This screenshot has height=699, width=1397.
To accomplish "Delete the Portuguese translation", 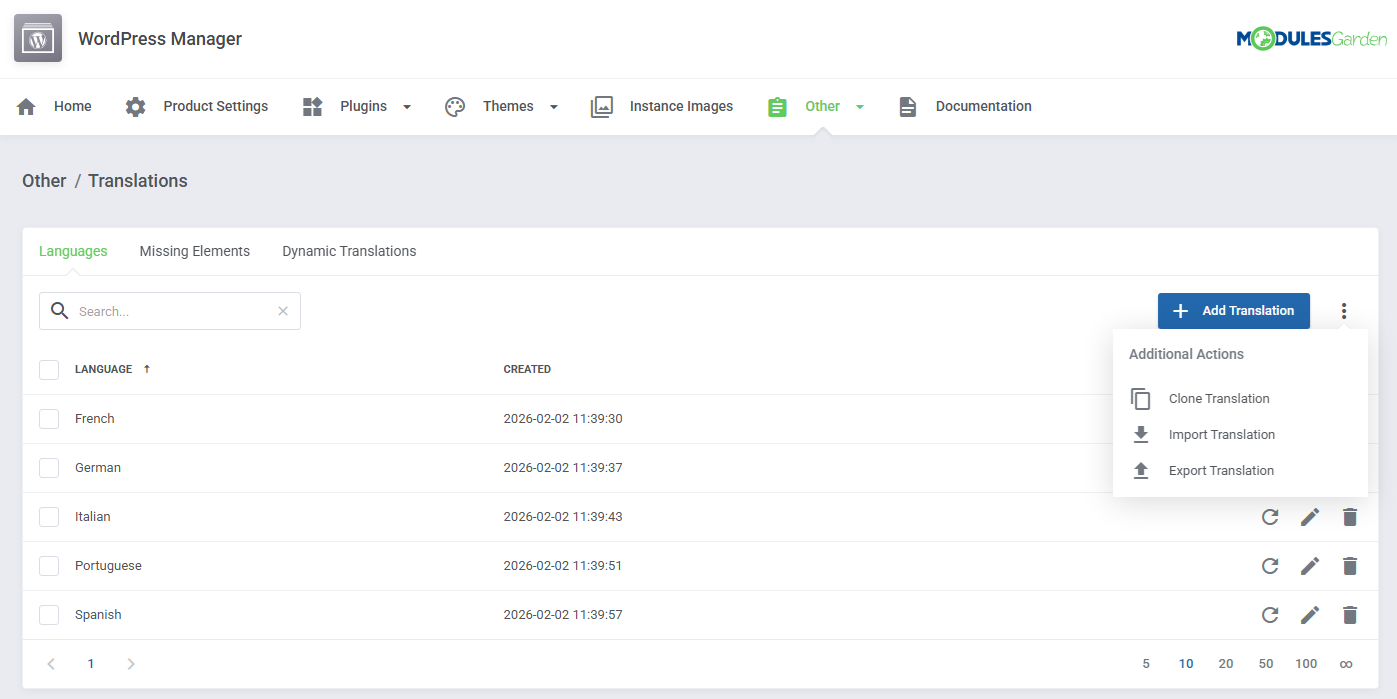I will (x=1350, y=565).
